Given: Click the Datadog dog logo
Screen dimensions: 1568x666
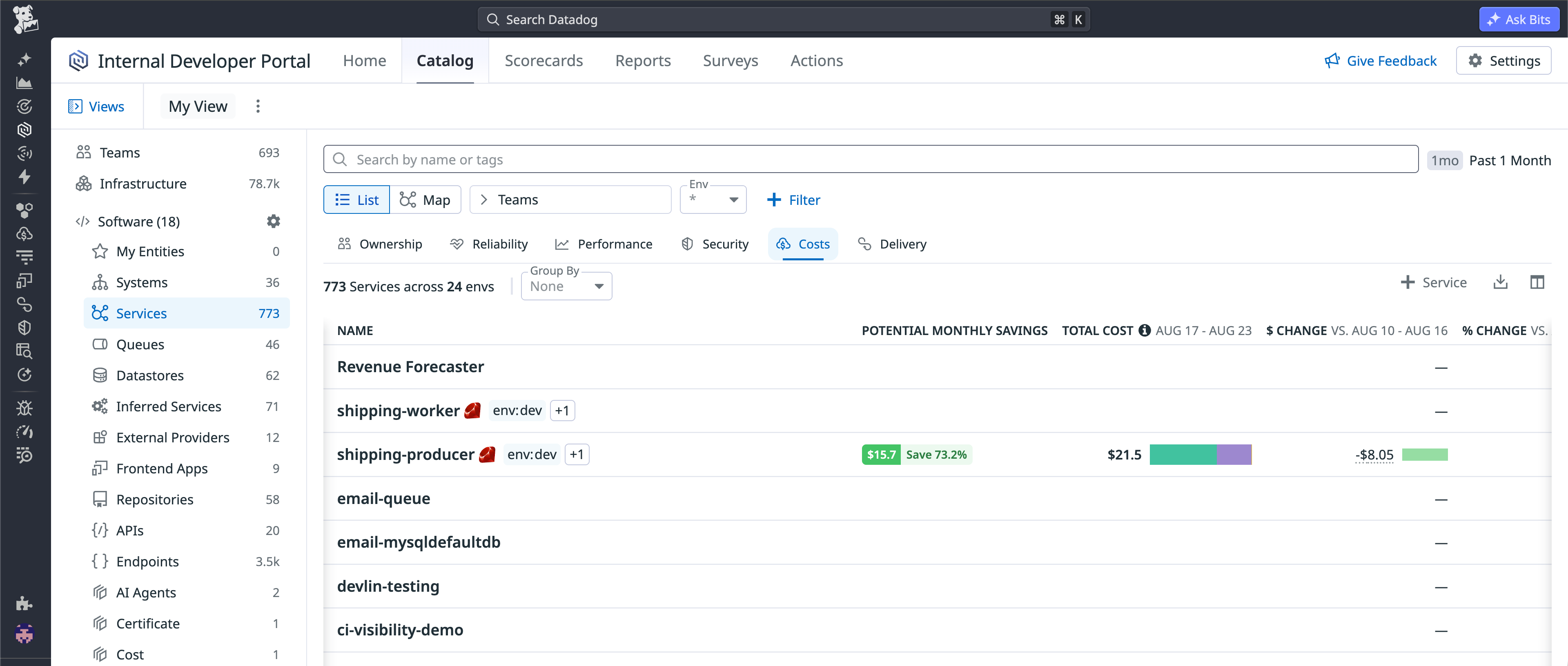Looking at the screenshot, I should tap(25, 19).
